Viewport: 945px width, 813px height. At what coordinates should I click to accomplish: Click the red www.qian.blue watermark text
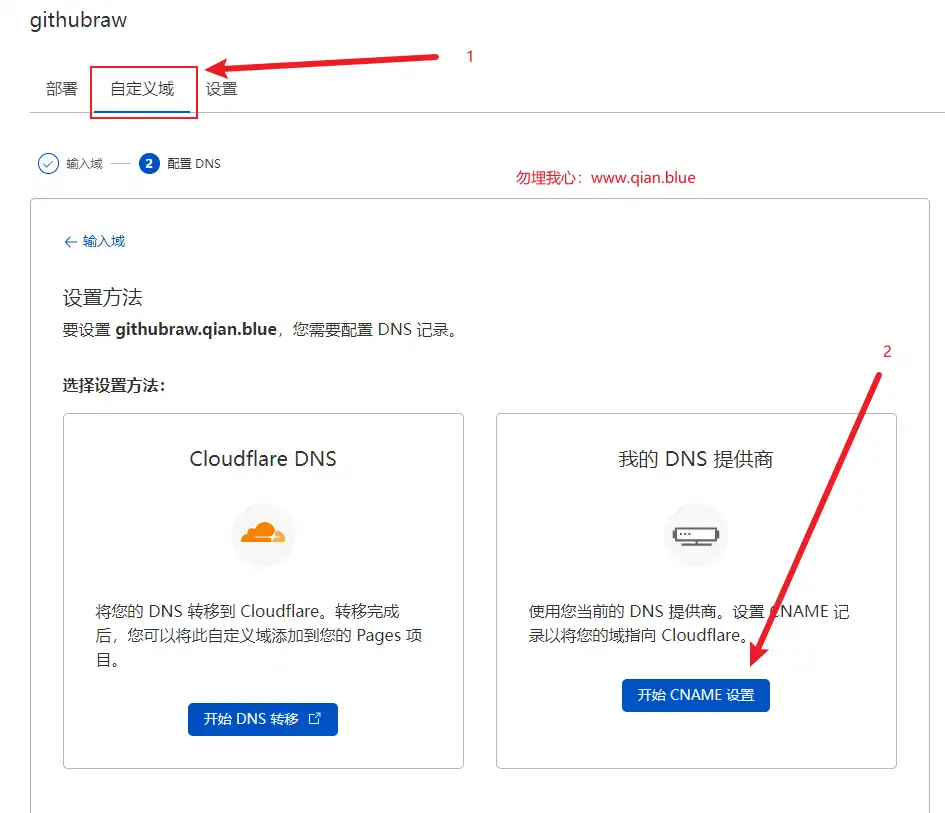coord(642,178)
